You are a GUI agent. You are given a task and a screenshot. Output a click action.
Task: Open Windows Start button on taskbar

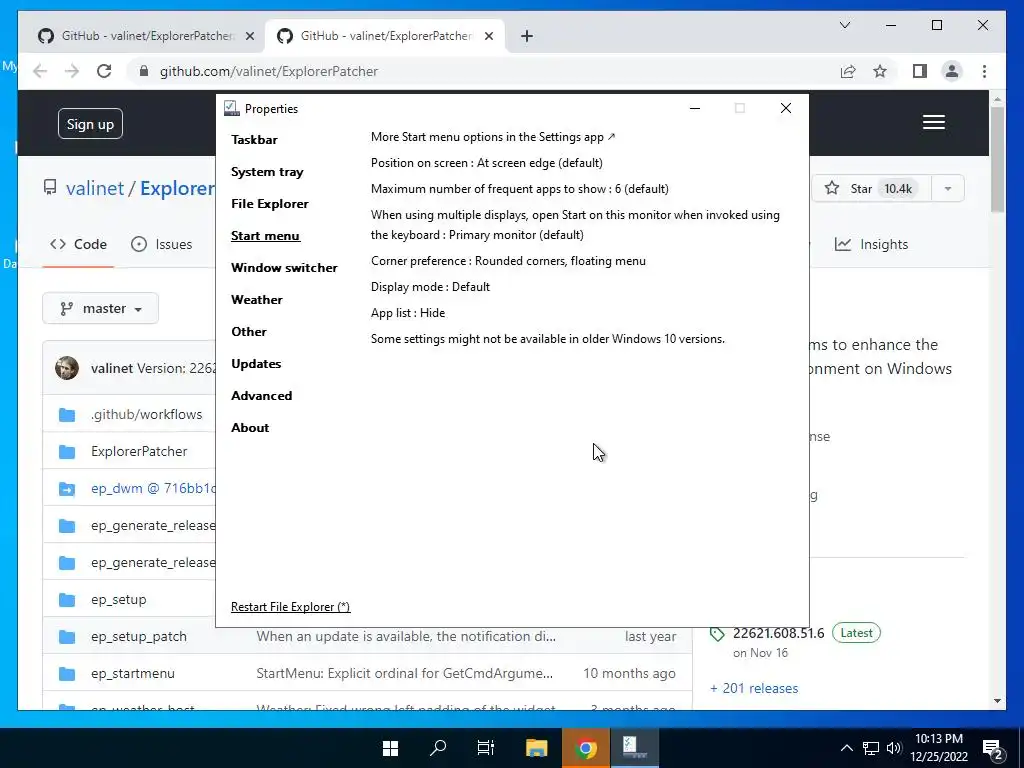click(x=390, y=748)
